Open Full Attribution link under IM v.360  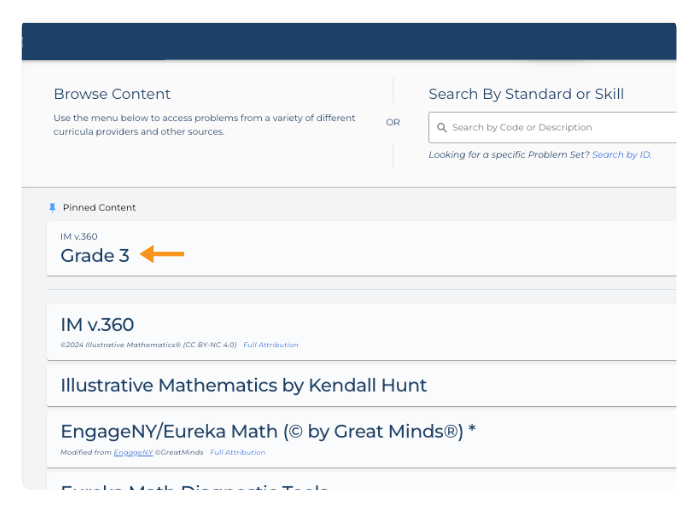click(x=271, y=345)
